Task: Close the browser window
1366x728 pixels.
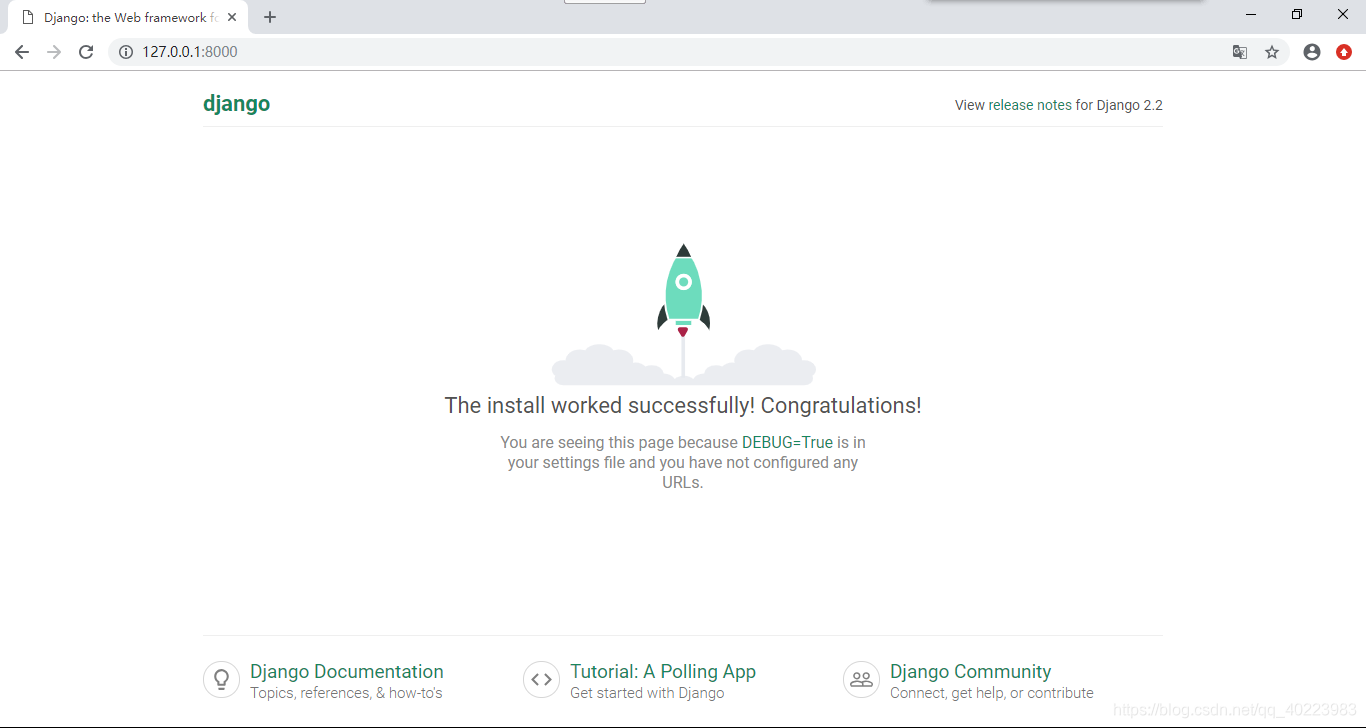Action: click(1343, 14)
